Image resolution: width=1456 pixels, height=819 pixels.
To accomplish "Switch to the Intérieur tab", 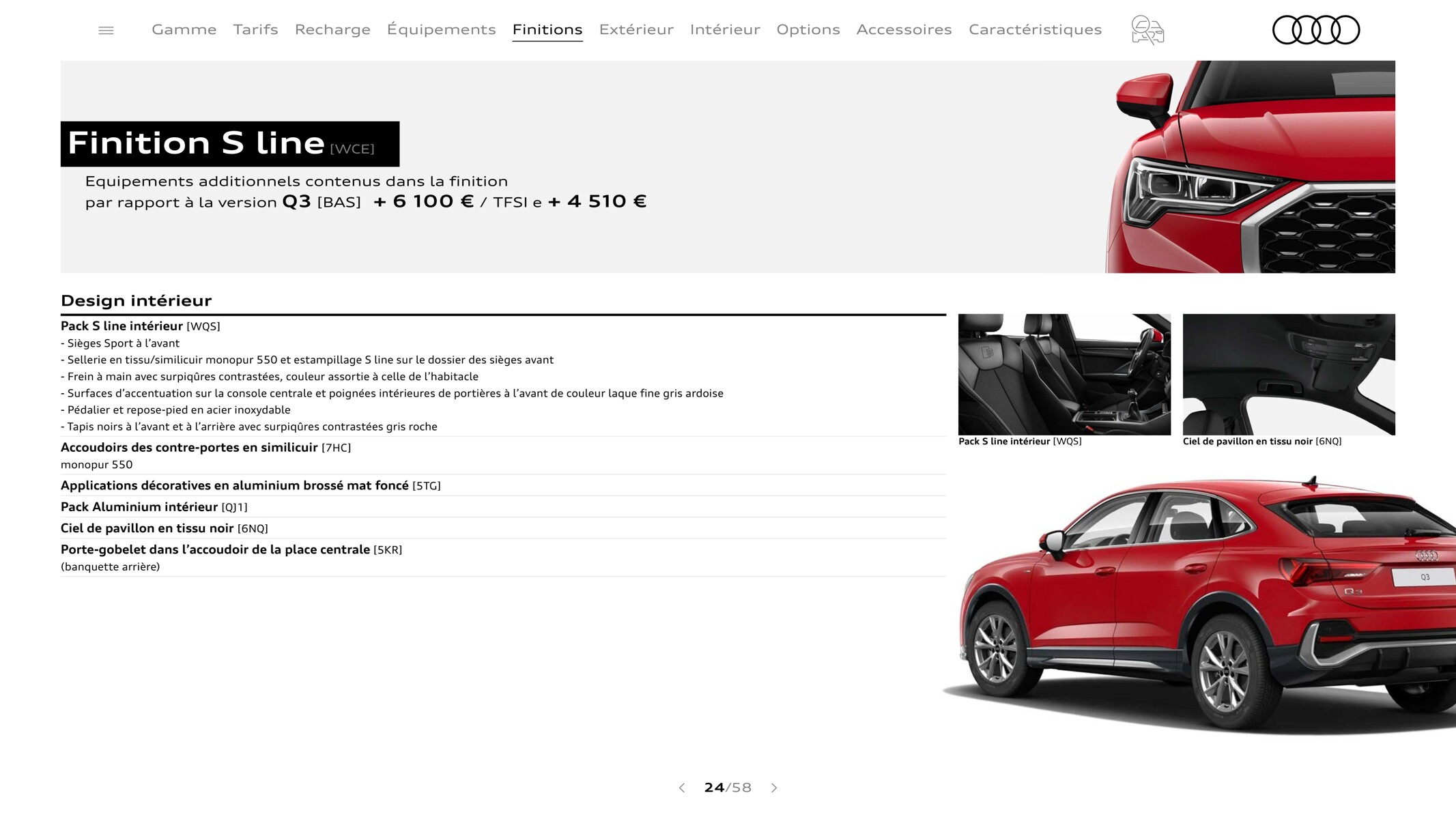I will coord(725,29).
